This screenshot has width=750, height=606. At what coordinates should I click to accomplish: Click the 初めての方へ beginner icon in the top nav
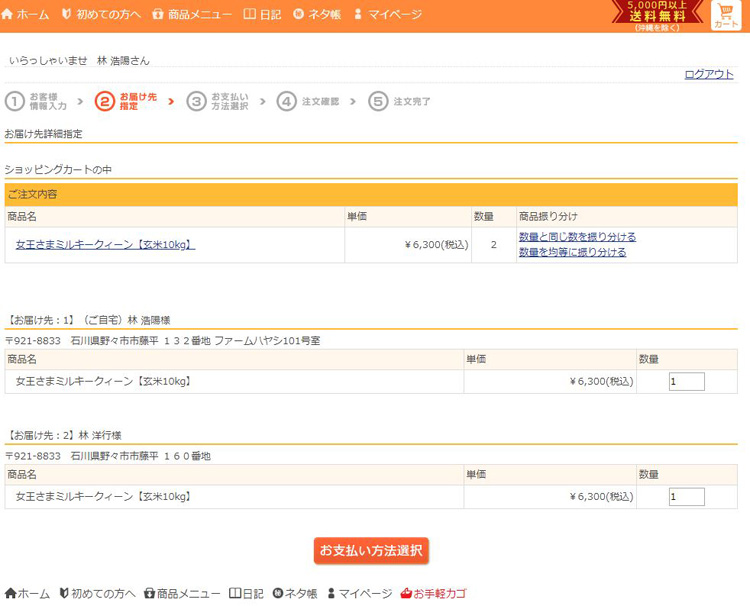[66, 14]
